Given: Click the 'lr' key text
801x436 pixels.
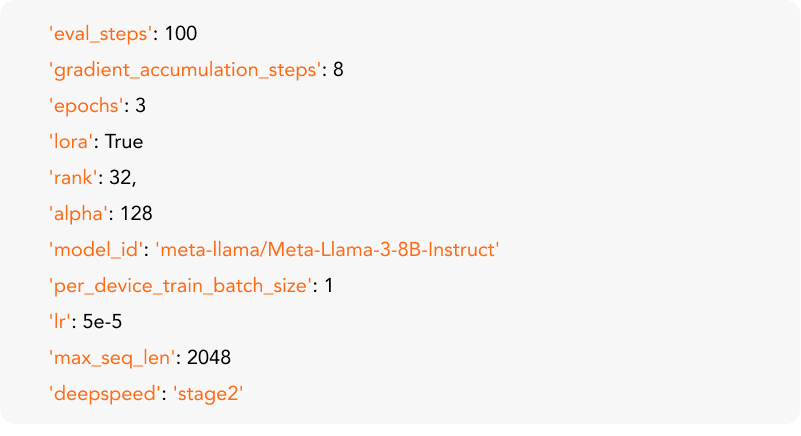Looking at the screenshot, I should pyautogui.click(x=62, y=322).
